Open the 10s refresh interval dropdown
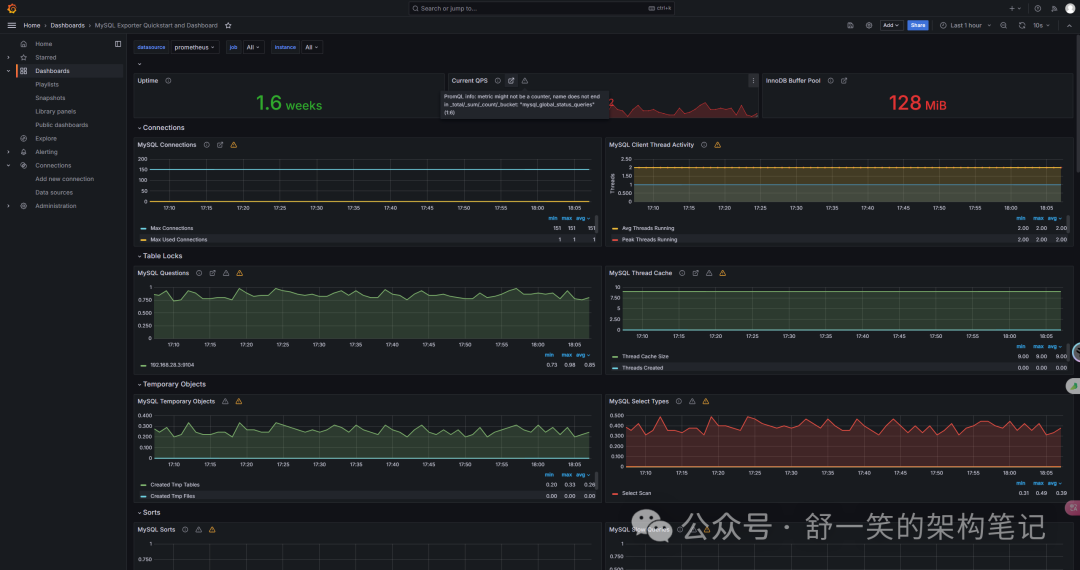1080x570 pixels. pyautogui.click(x=1041, y=25)
